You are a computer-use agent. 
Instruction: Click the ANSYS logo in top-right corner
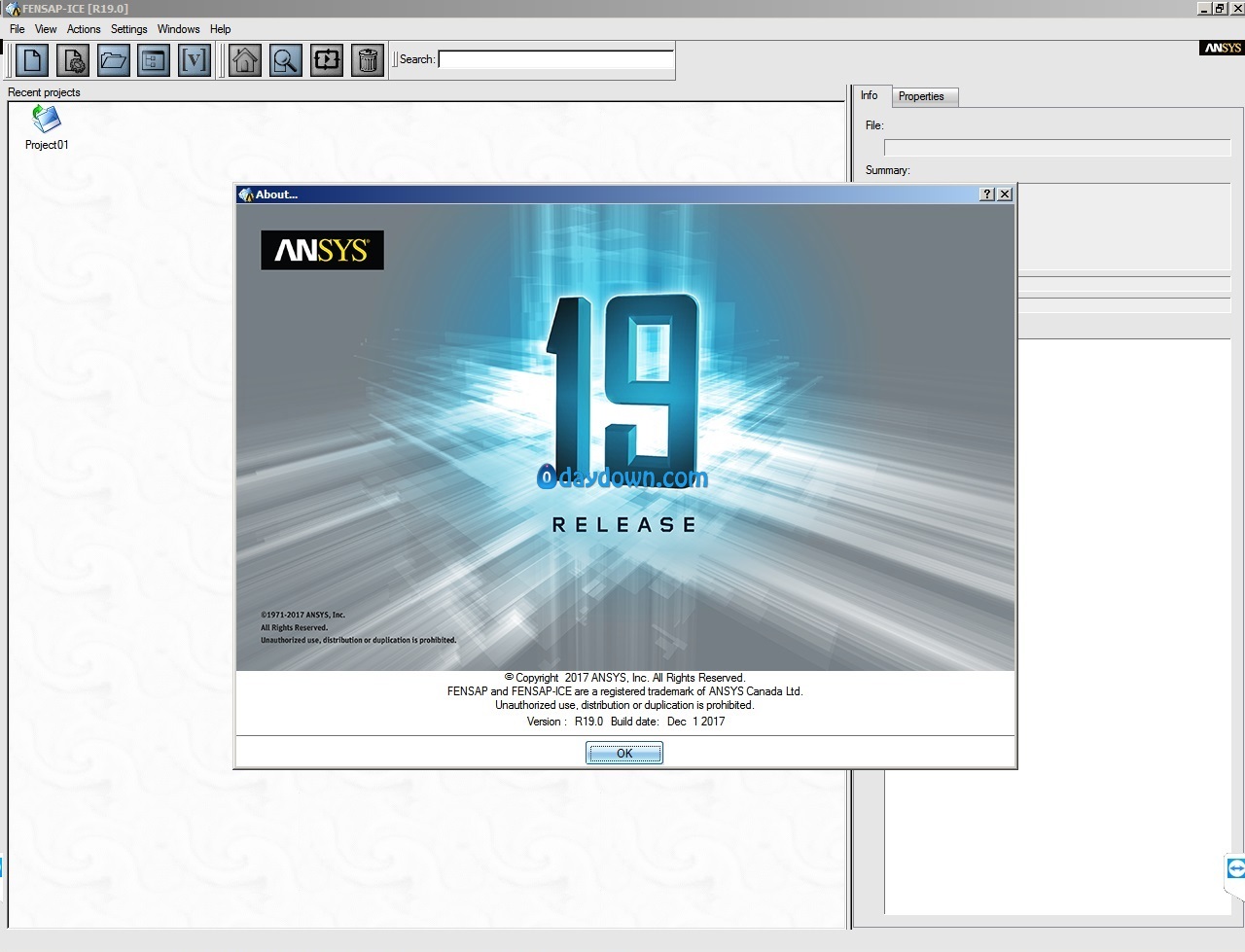tap(1222, 48)
